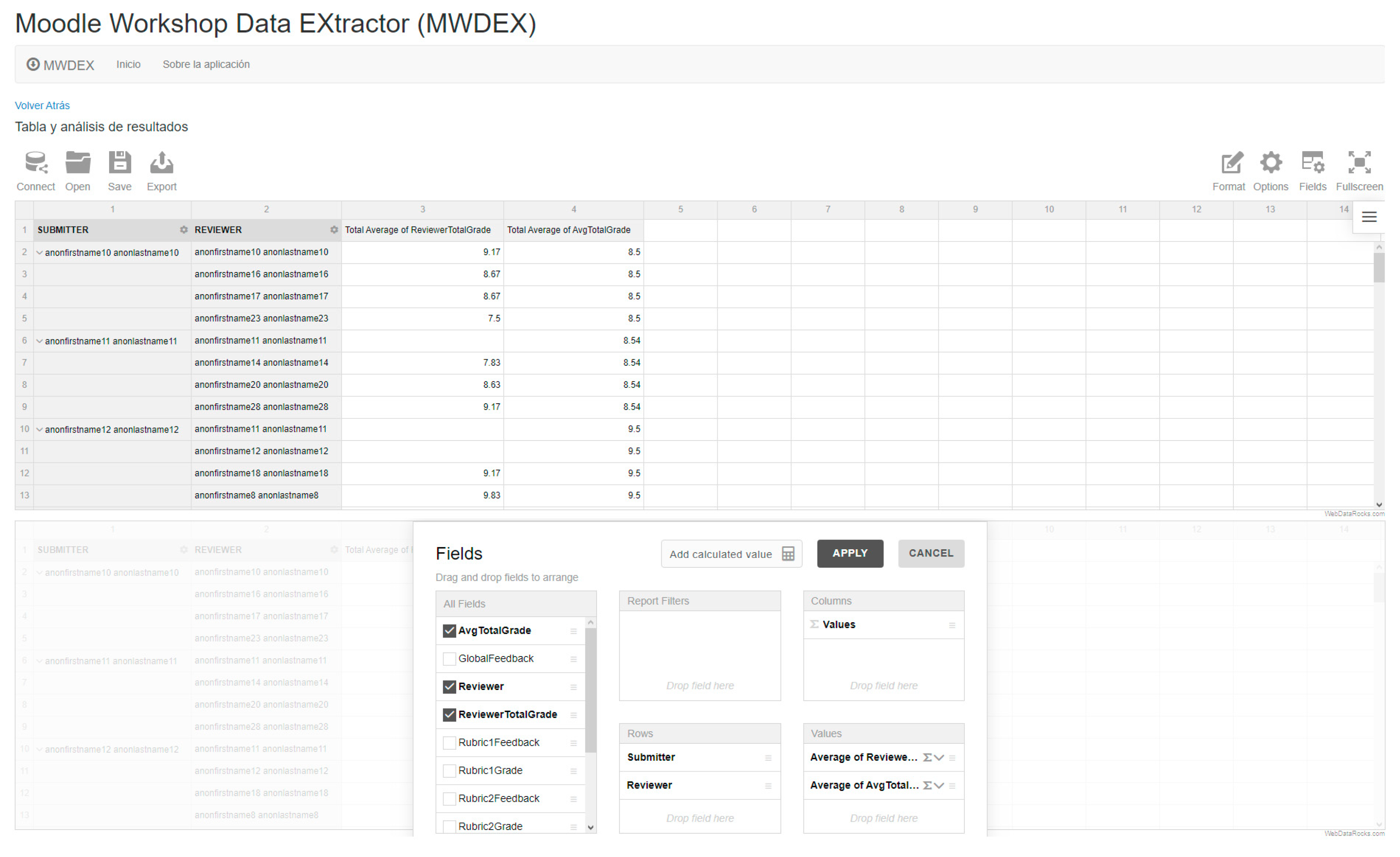1400x857 pixels.
Task: Open the Format cells tool
Action: pyautogui.click(x=1231, y=163)
